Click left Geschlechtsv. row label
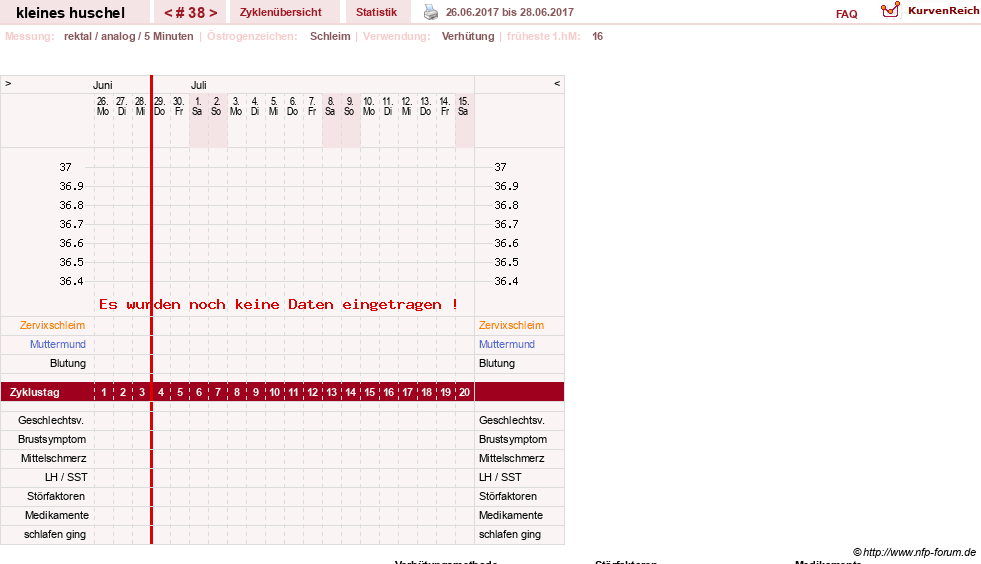 51,420
